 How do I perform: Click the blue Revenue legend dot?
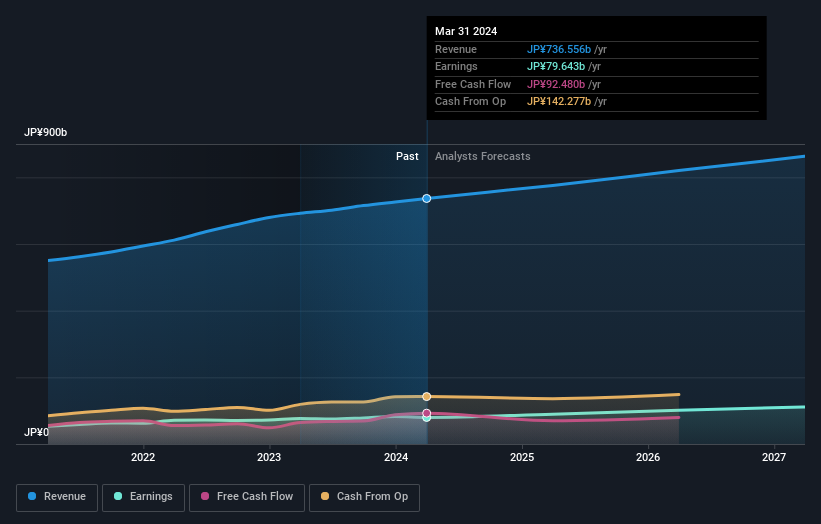[32, 496]
